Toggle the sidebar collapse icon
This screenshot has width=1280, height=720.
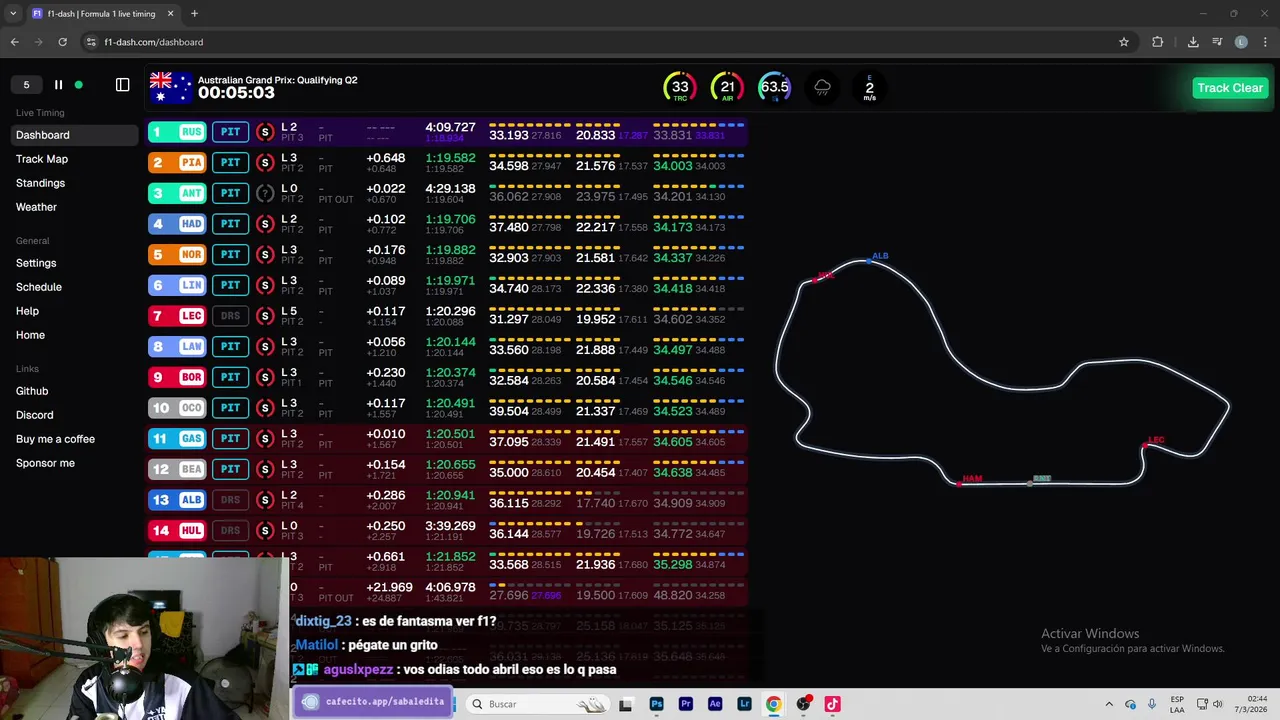123,85
